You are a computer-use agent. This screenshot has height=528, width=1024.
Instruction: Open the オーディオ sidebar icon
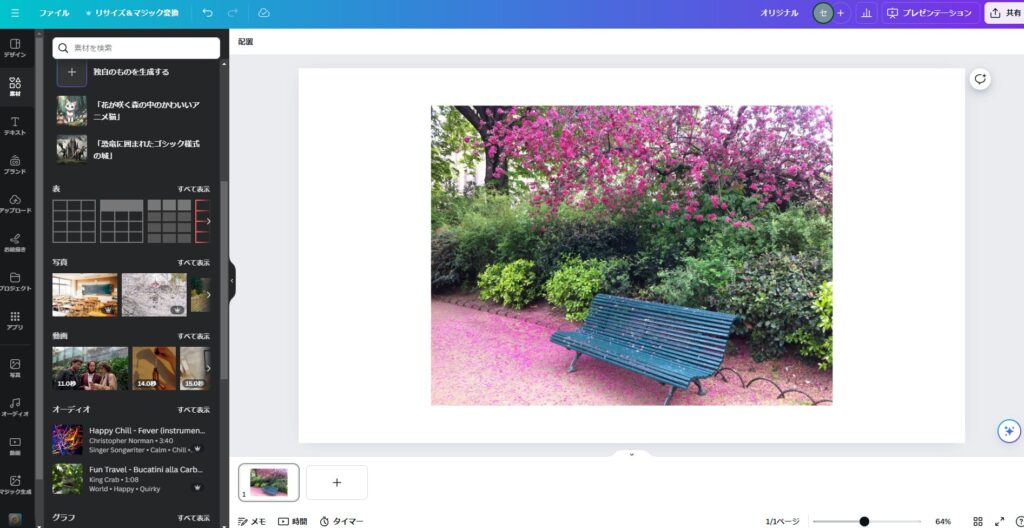pos(15,407)
